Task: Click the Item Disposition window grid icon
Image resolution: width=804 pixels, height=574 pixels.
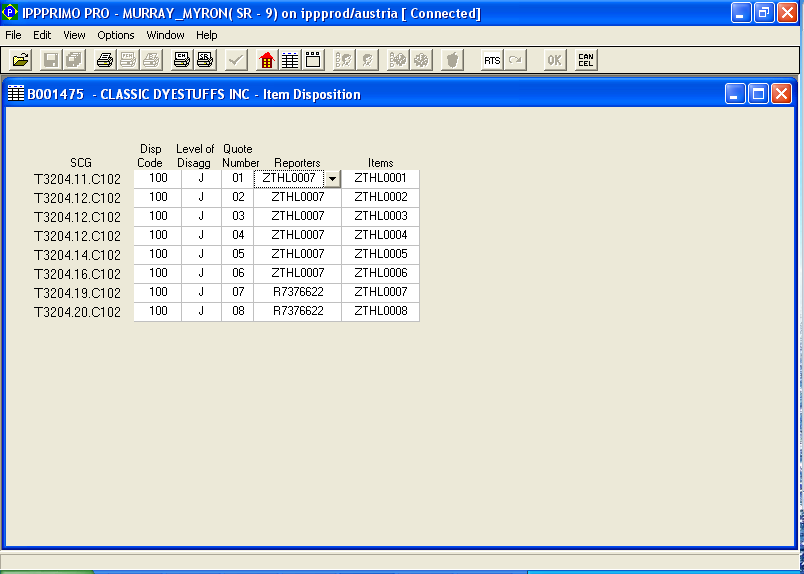Action: point(15,94)
